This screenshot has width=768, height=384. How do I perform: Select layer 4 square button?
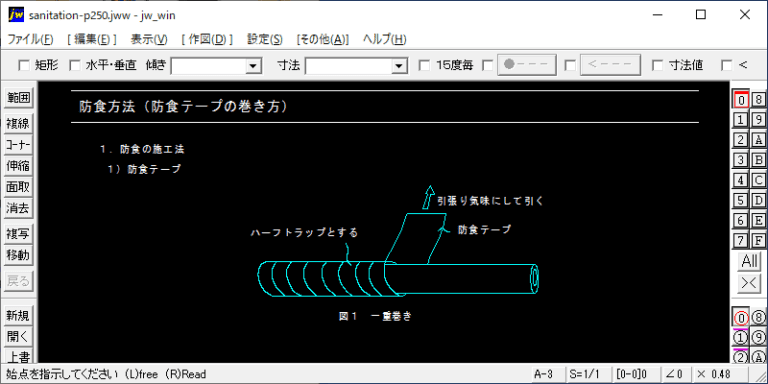(x=741, y=180)
